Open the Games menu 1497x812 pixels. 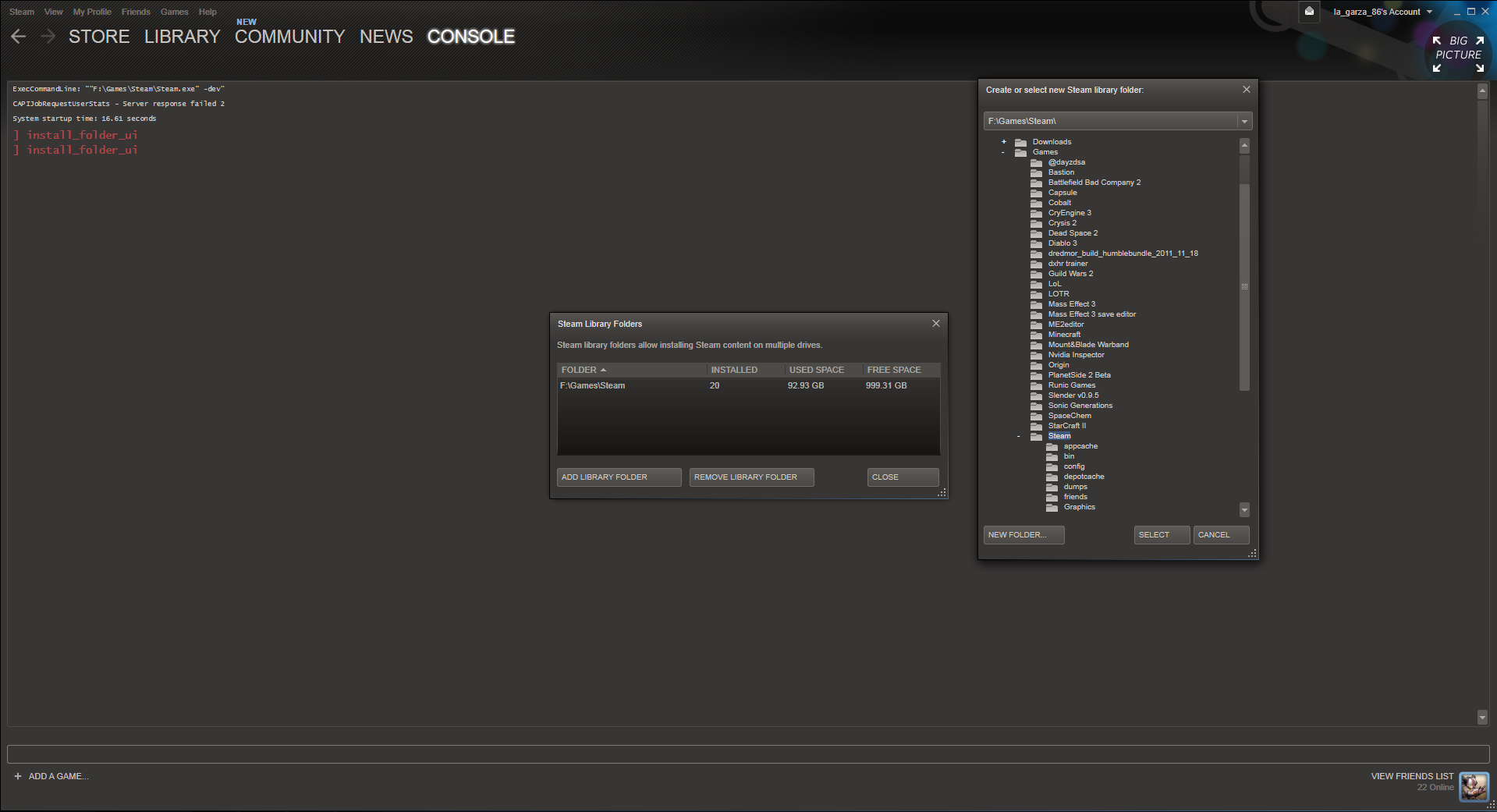(x=174, y=12)
